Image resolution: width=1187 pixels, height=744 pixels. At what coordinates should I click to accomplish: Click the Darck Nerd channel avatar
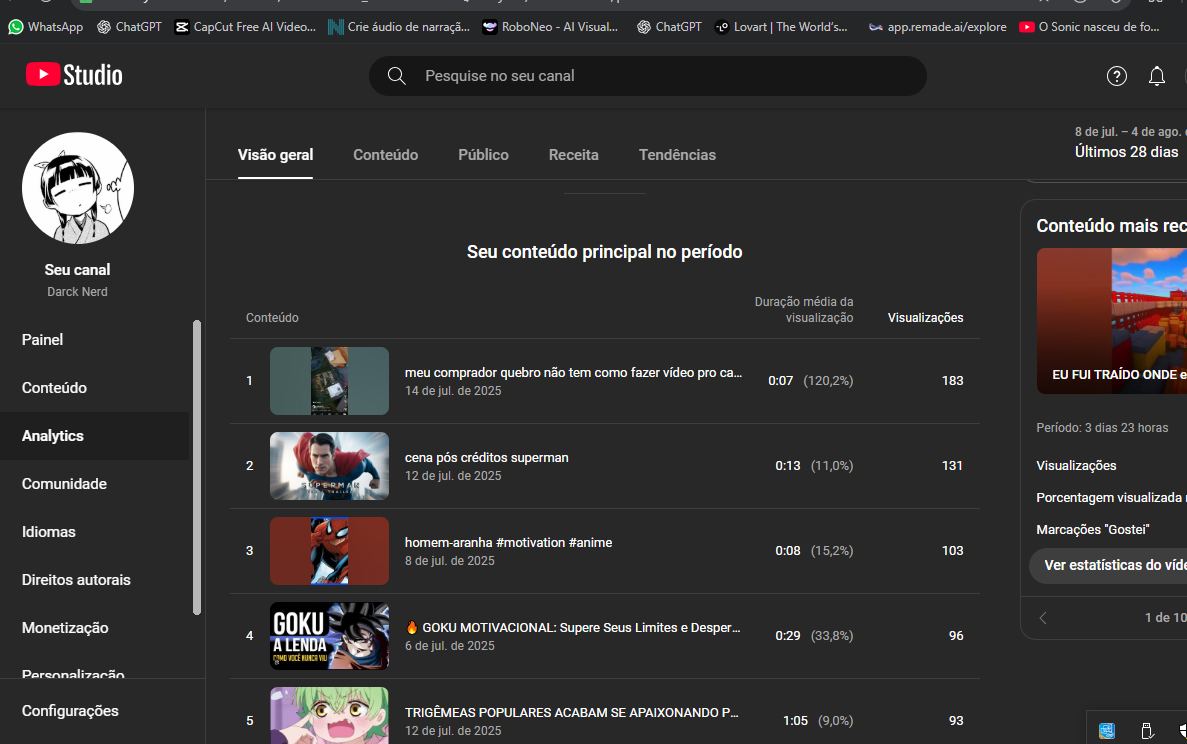point(78,188)
